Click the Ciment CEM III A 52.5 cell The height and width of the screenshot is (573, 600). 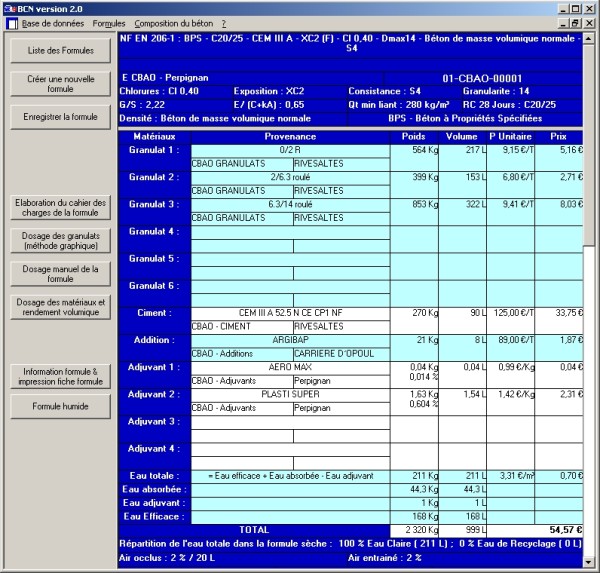(x=292, y=313)
